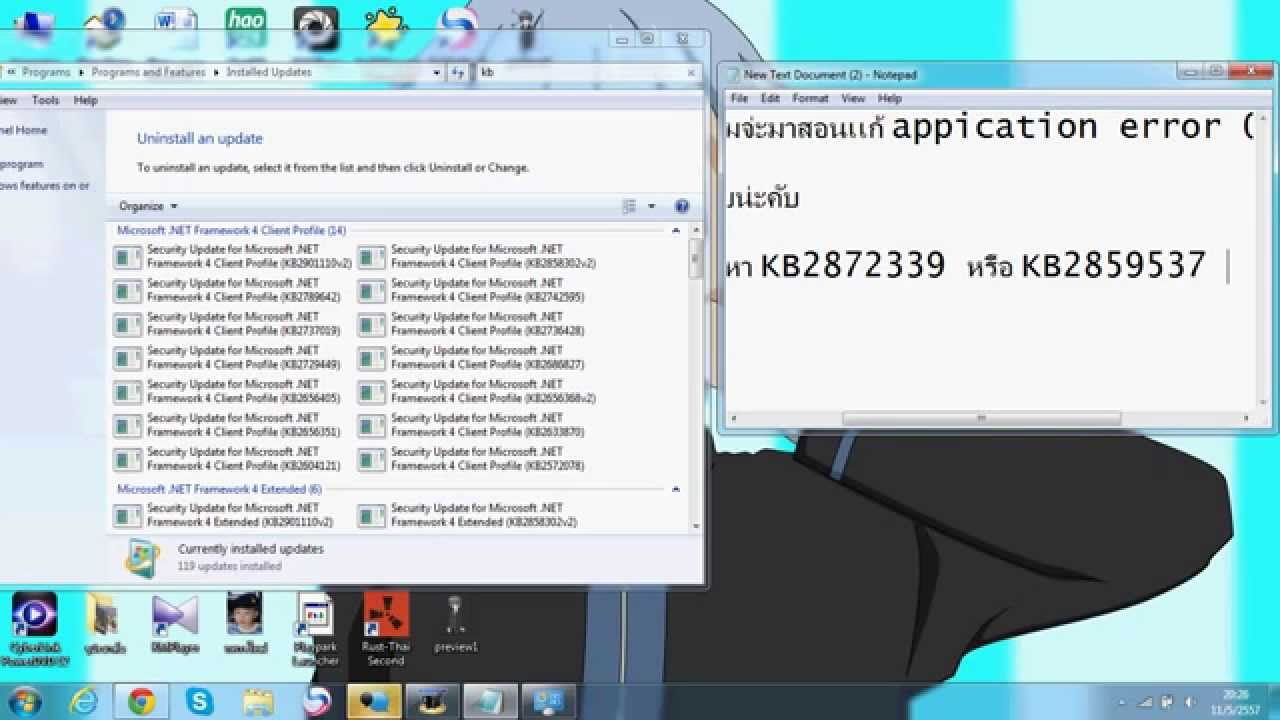Click the Notepad horizontal scrollbar thumb
This screenshot has height=720, width=1280.
(x=981, y=418)
